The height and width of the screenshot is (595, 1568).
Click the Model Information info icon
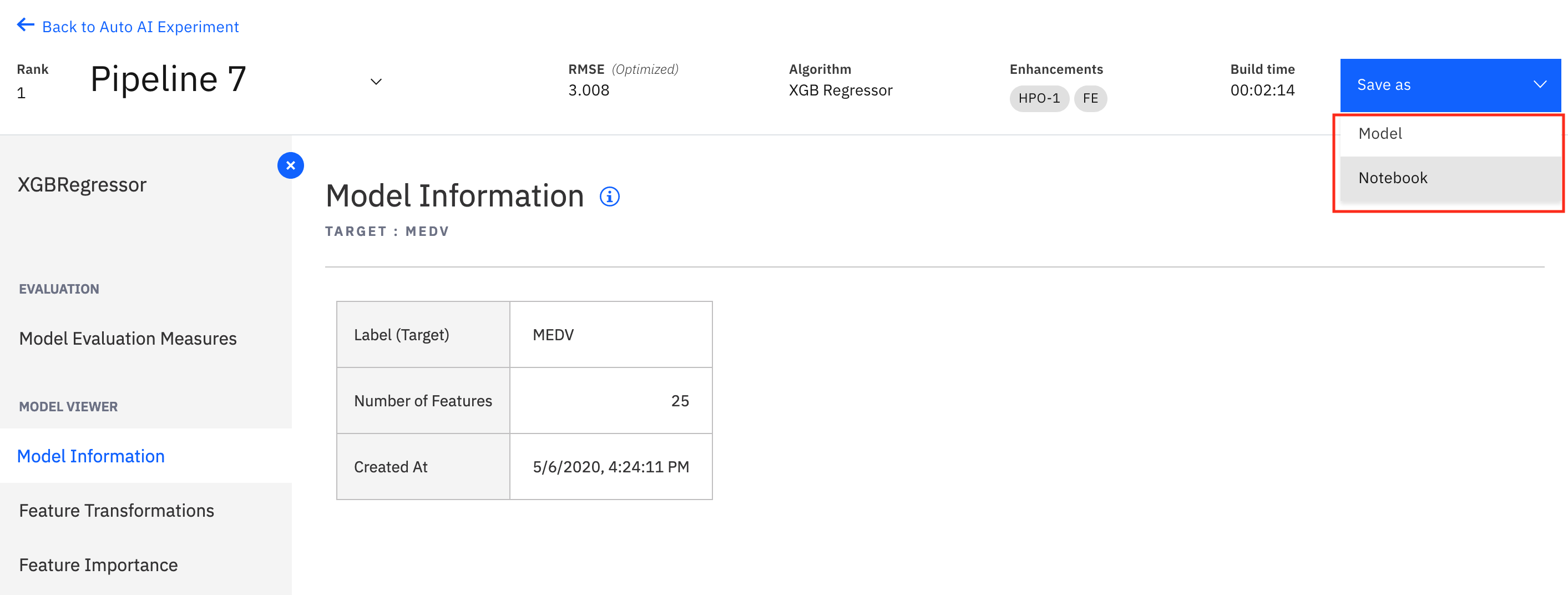tap(609, 196)
